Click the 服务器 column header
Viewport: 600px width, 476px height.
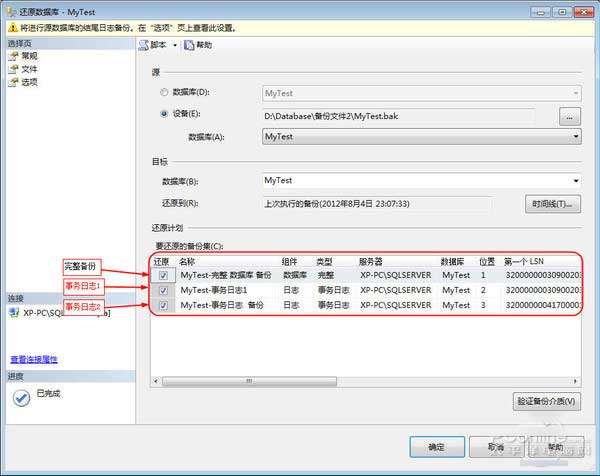pos(370,262)
